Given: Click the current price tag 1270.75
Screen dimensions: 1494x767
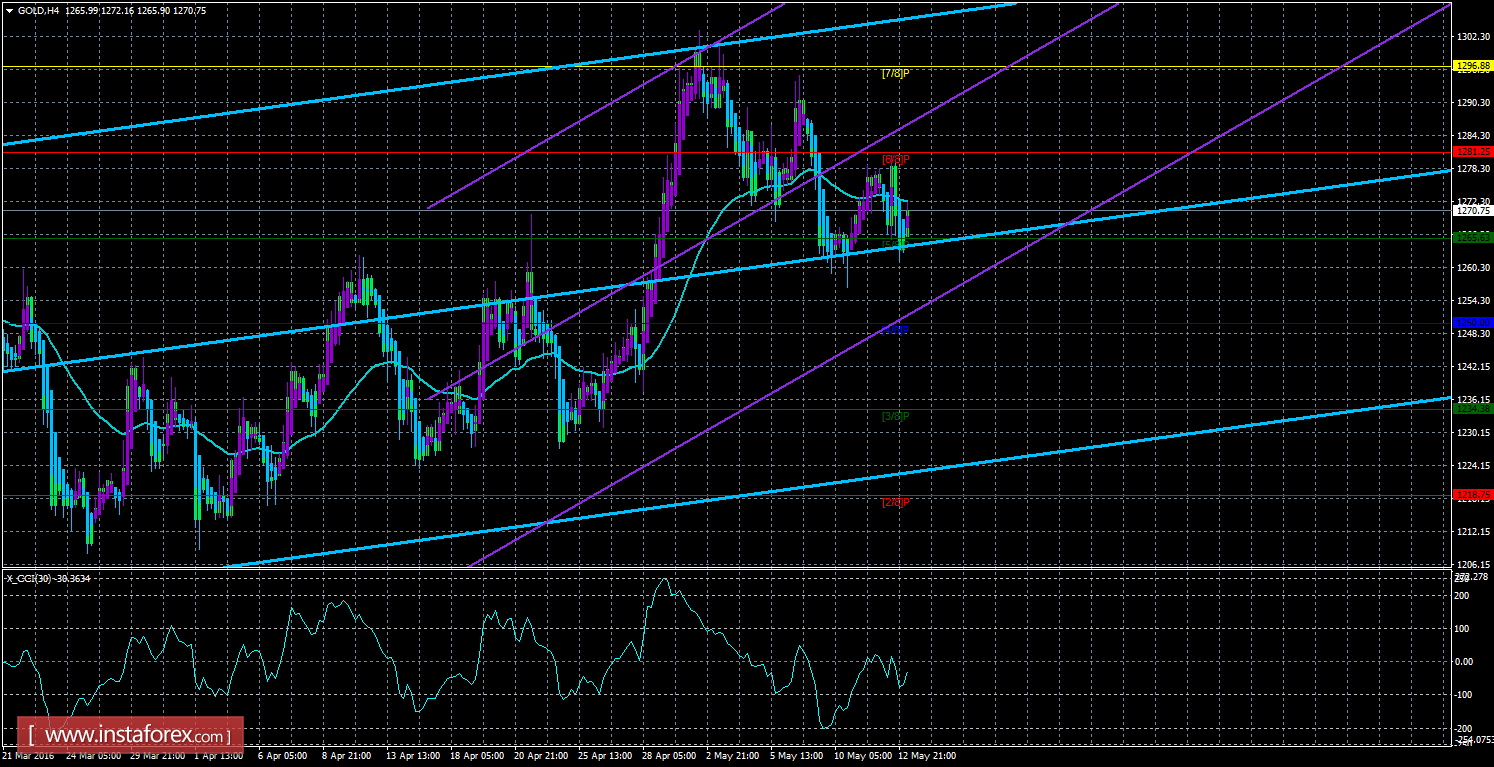Looking at the screenshot, I should 1474,211.
